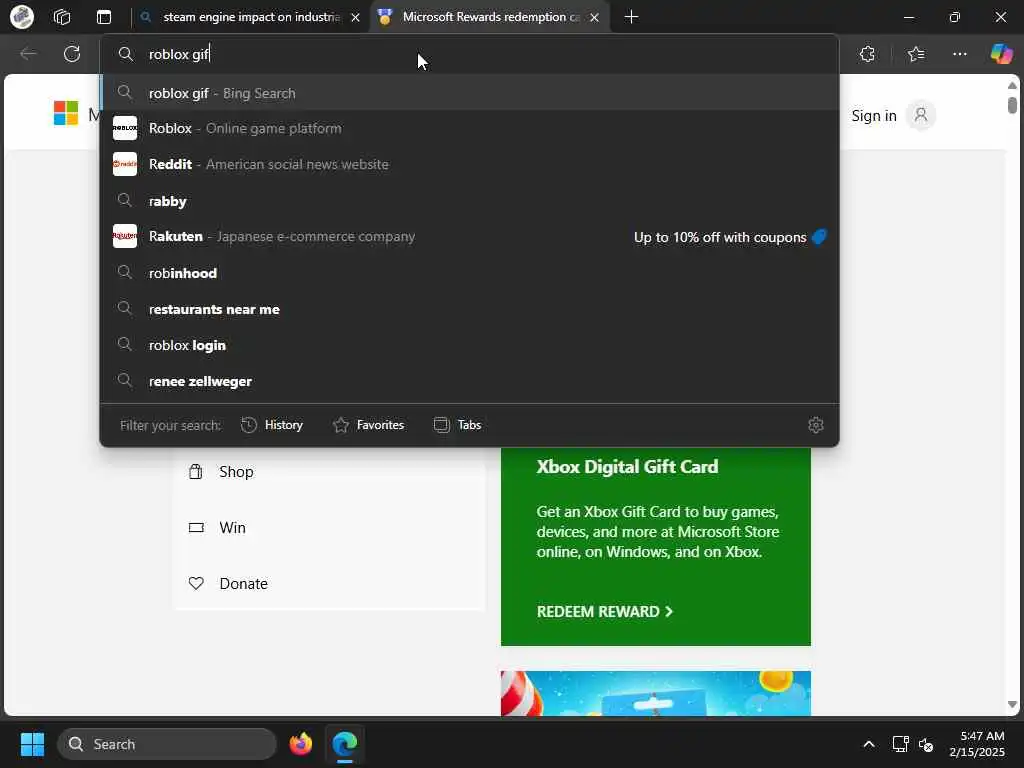The width and height of the screenshot is (1024, 768).
Task: Open the Edge profile avatar icon
Action: pos(22,17)
